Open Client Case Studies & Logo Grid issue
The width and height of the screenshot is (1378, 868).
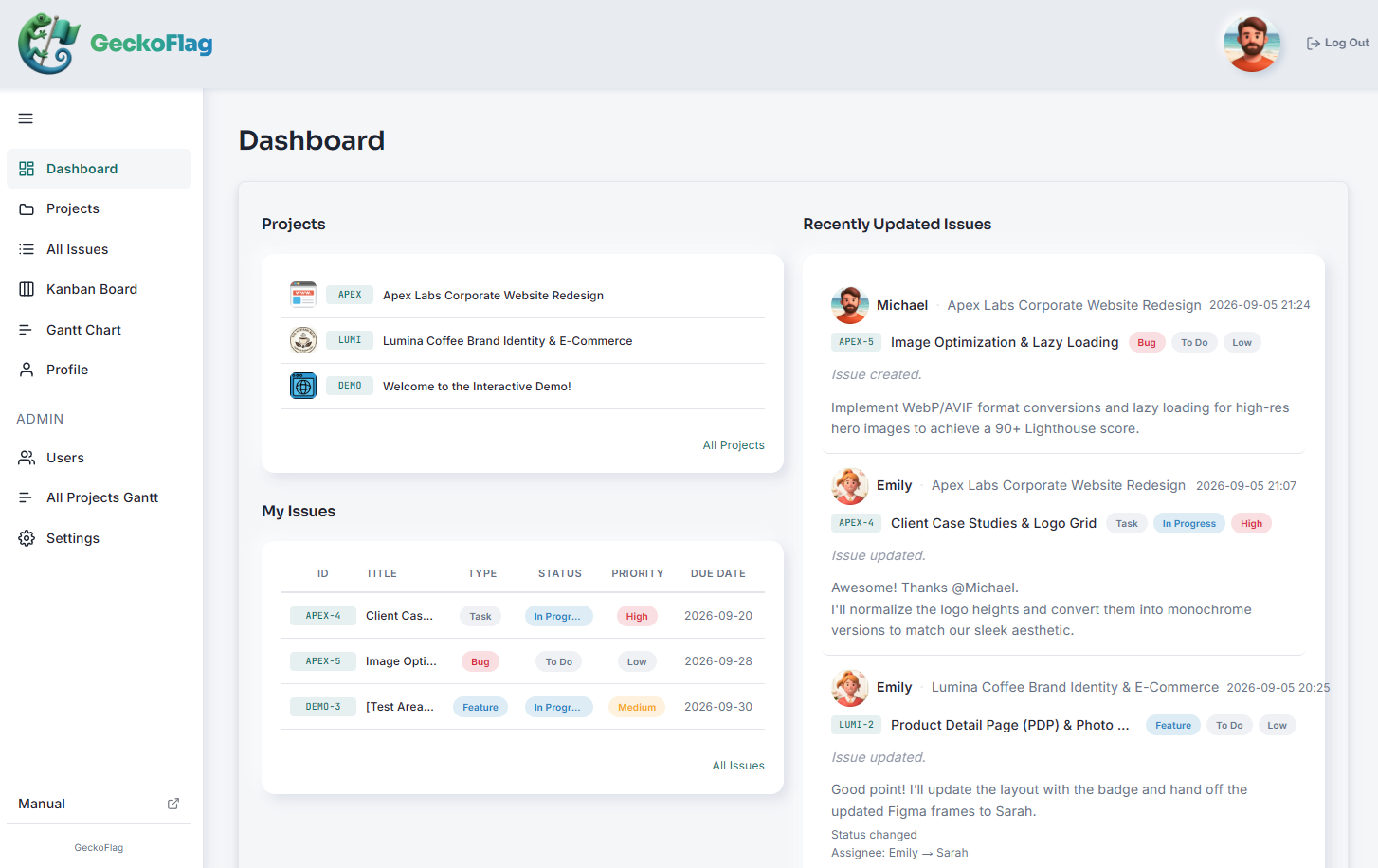point(993,523)
